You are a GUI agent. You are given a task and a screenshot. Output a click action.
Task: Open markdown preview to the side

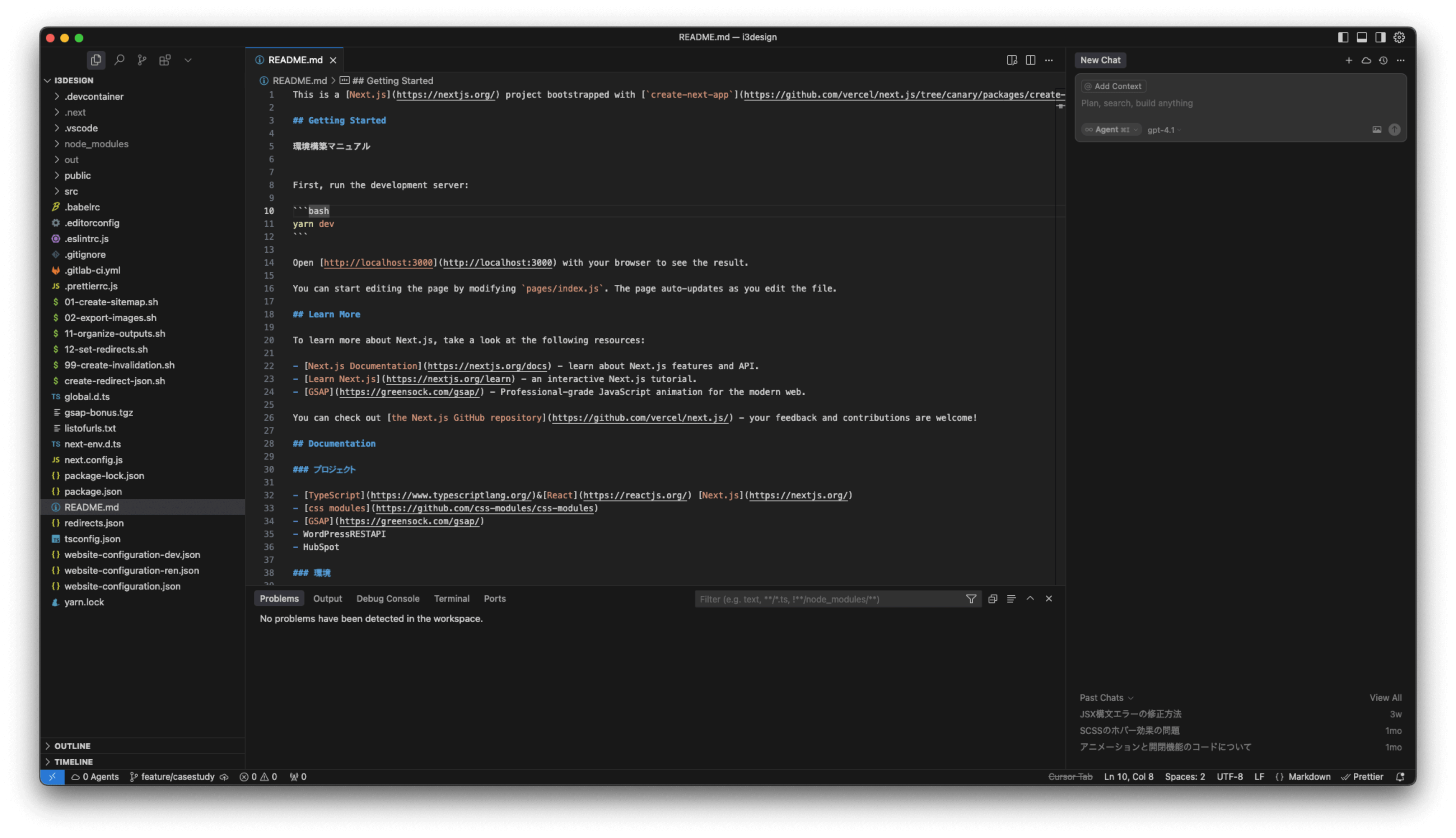coord(1012,60)
